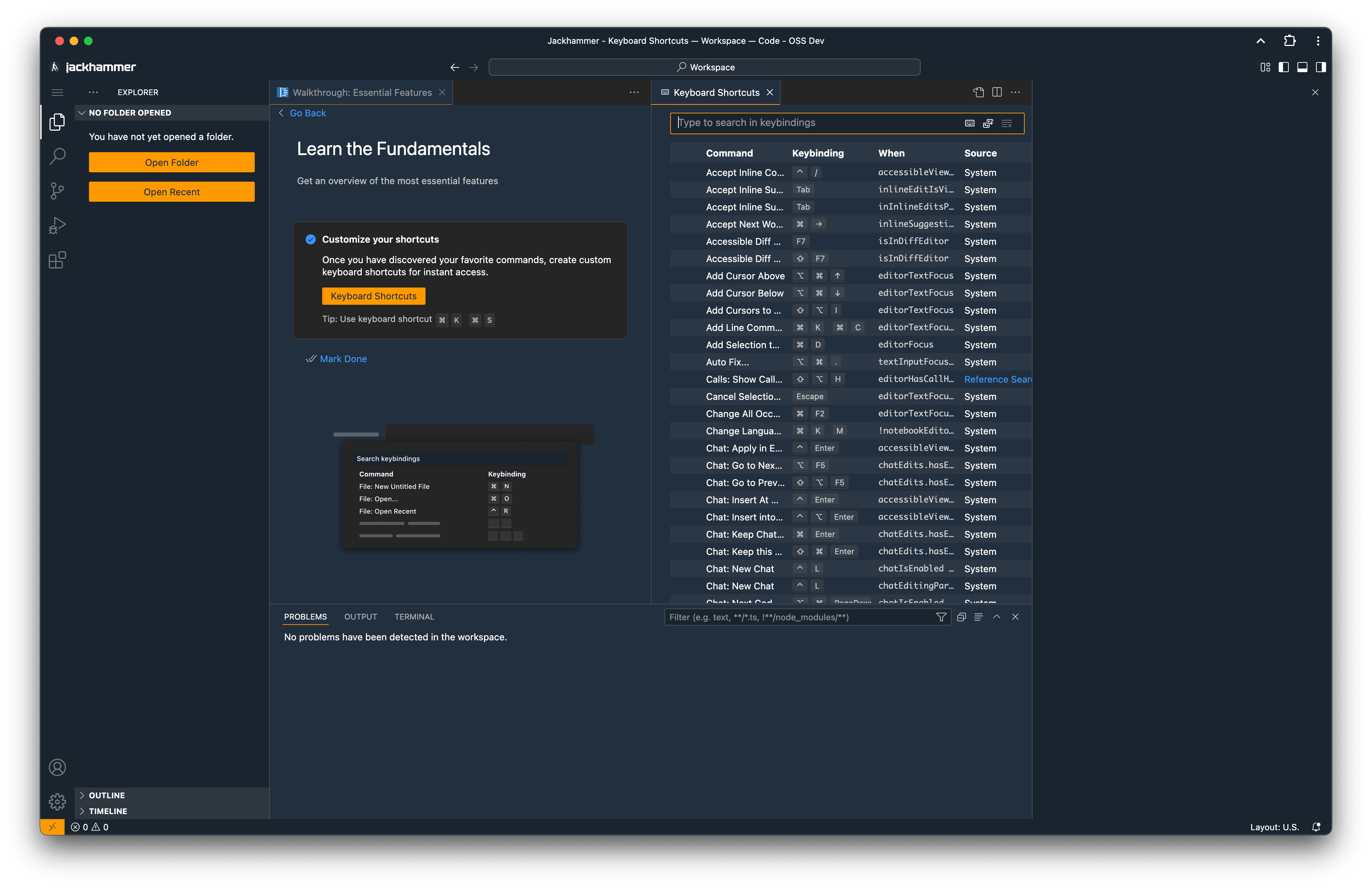
Task: Close the bottom panel
Action: [1015, 617]
